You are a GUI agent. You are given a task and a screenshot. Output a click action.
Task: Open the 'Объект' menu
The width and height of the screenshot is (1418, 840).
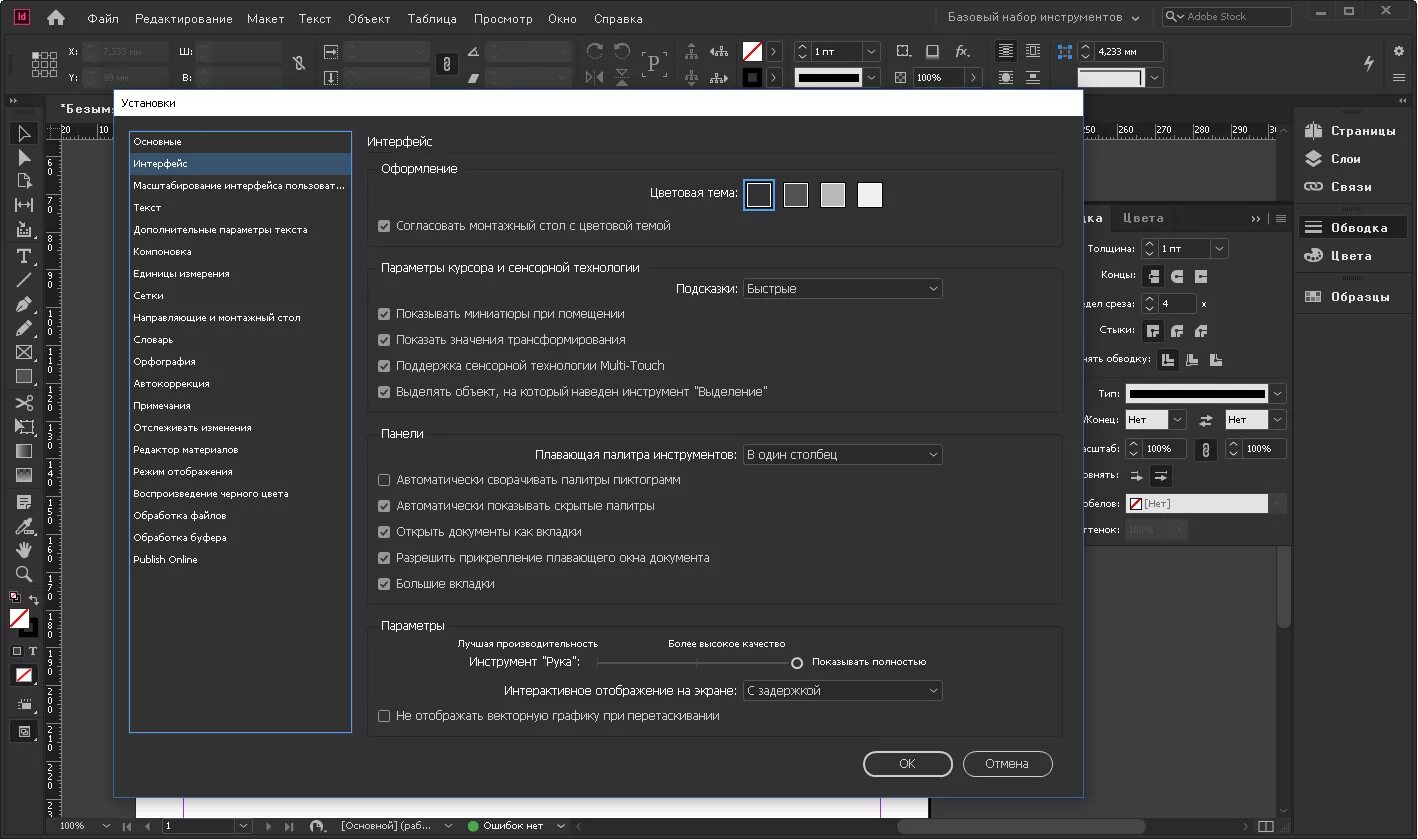[369, 18]
